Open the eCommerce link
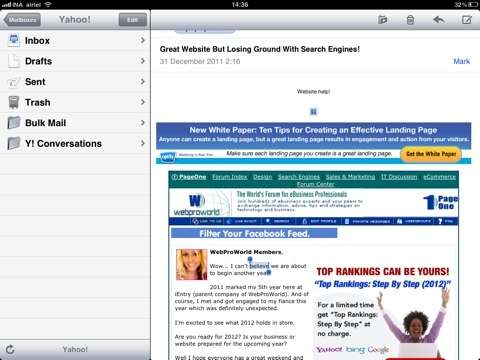 tap(439, 177)
